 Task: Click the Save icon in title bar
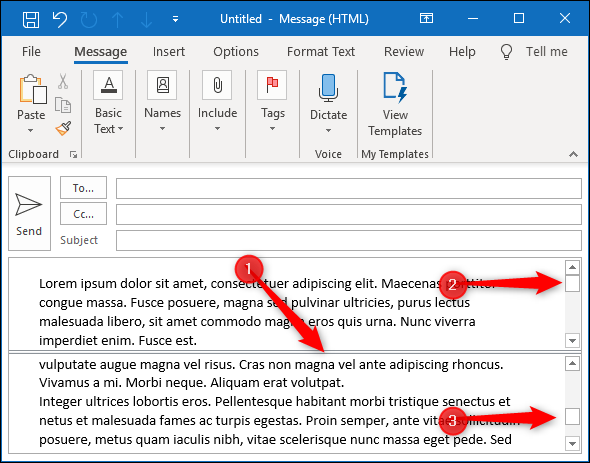[x=31, y=19]
